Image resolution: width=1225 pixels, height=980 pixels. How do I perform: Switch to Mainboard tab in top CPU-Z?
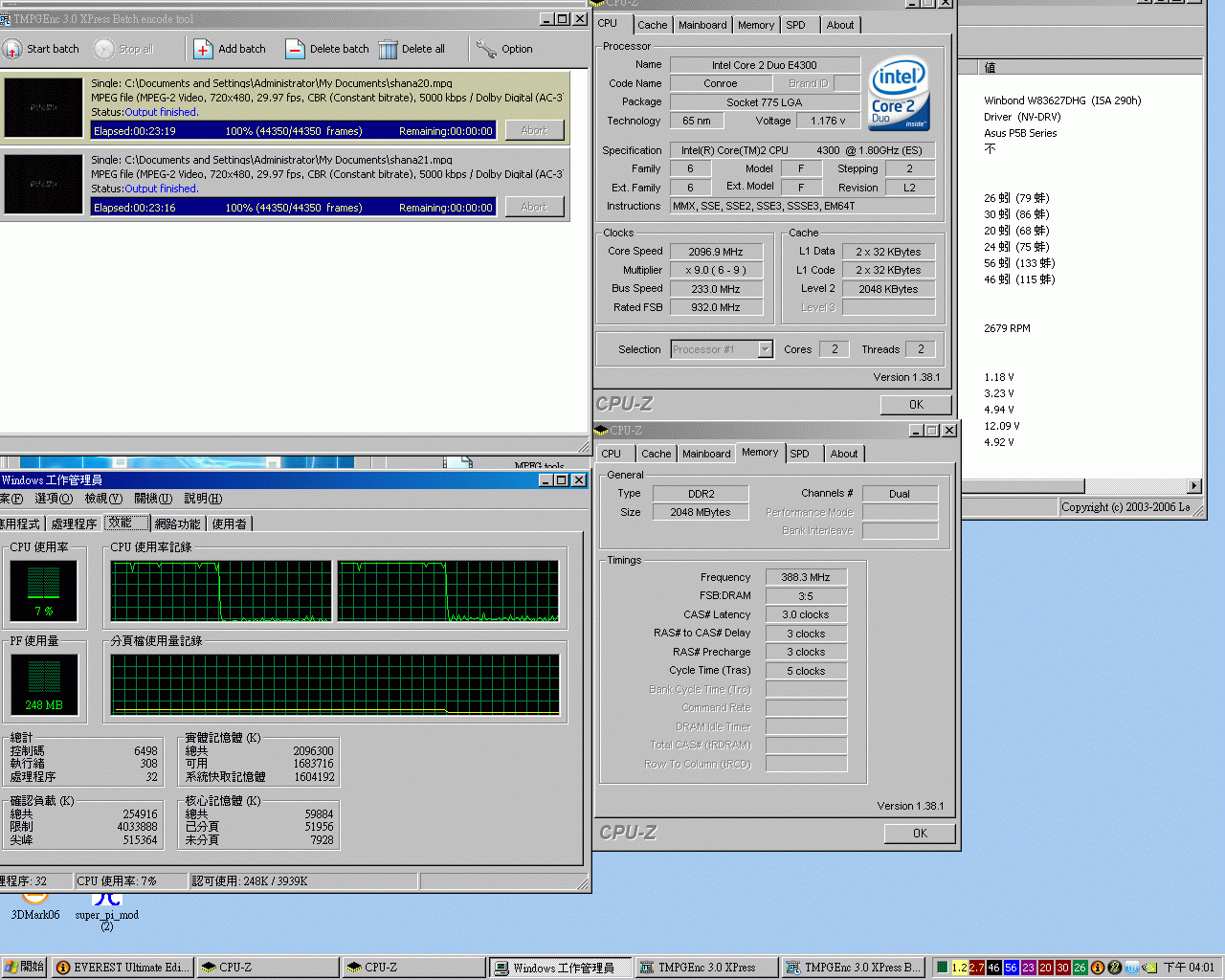702,25
